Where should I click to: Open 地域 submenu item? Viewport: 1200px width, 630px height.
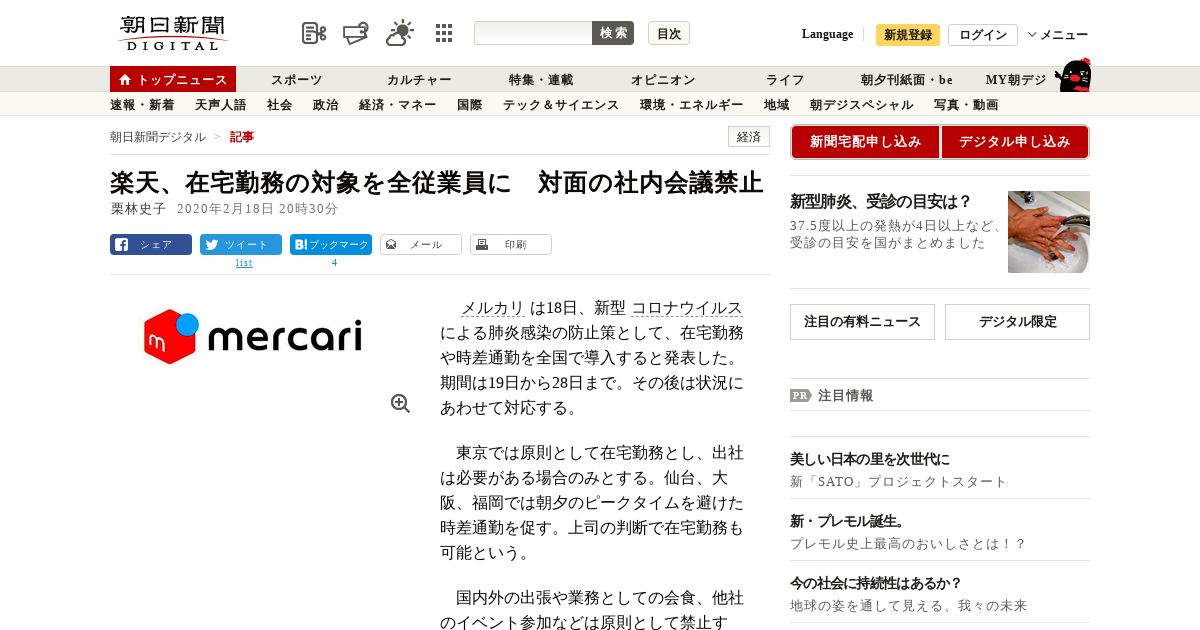click(776, 105)
